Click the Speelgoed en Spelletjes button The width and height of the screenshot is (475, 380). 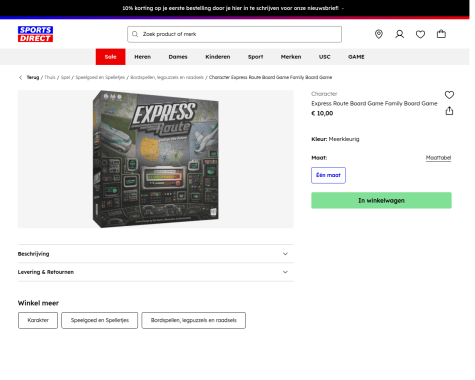[x=100, y=320]
